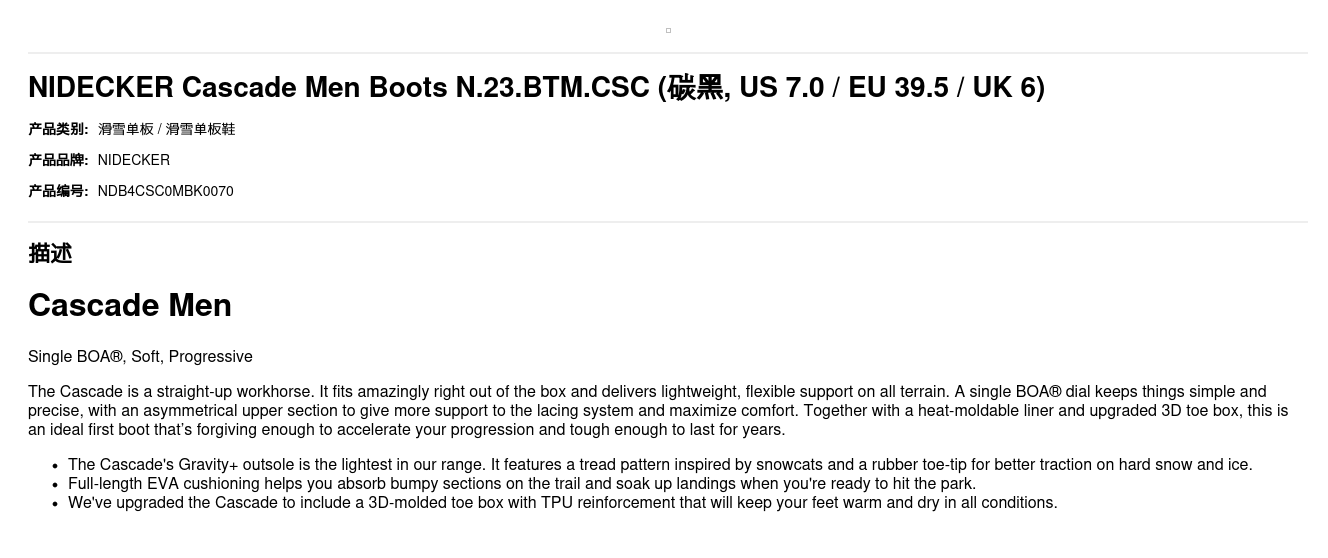Click the Single BOA®, Soft, Progressive line

[140, 357]
